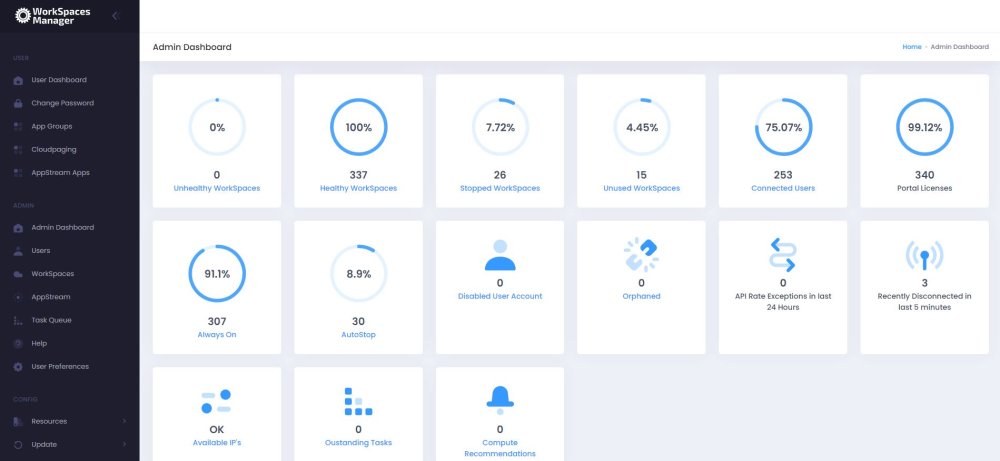This screenshot has height=461, width=1000.
Task: Click the Update refresh icon in sidebar
Action: 18,444
